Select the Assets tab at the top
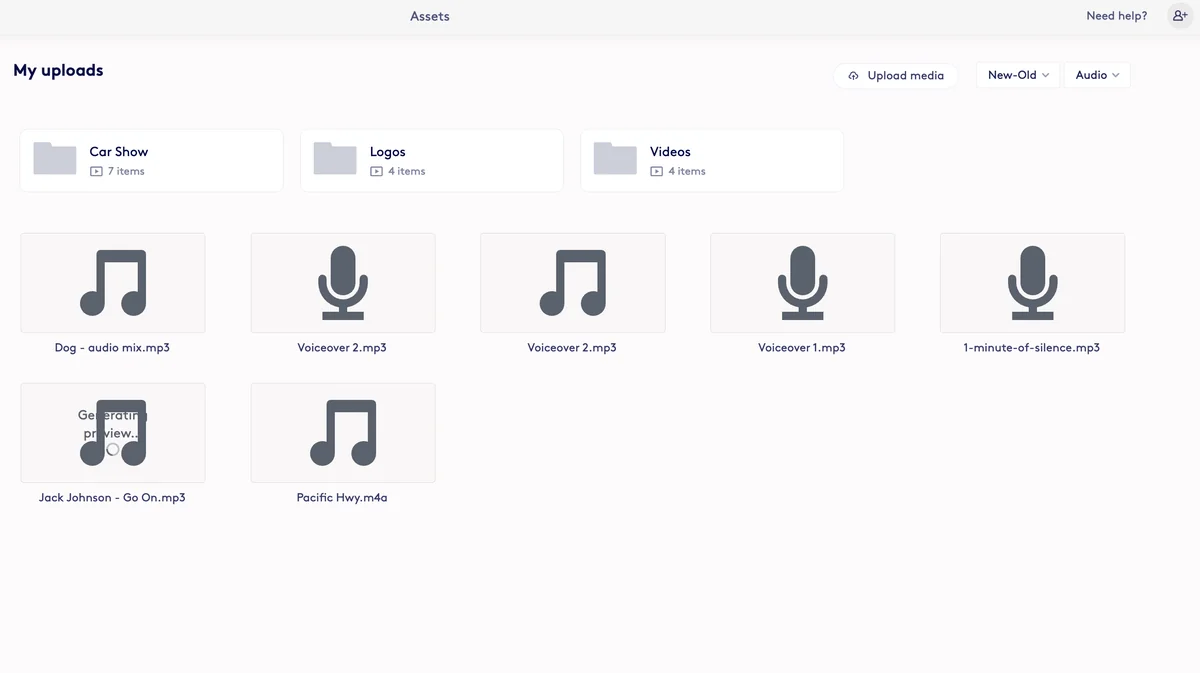The width and height of the screenshot is (1200, 673). (x=430, y=16)
